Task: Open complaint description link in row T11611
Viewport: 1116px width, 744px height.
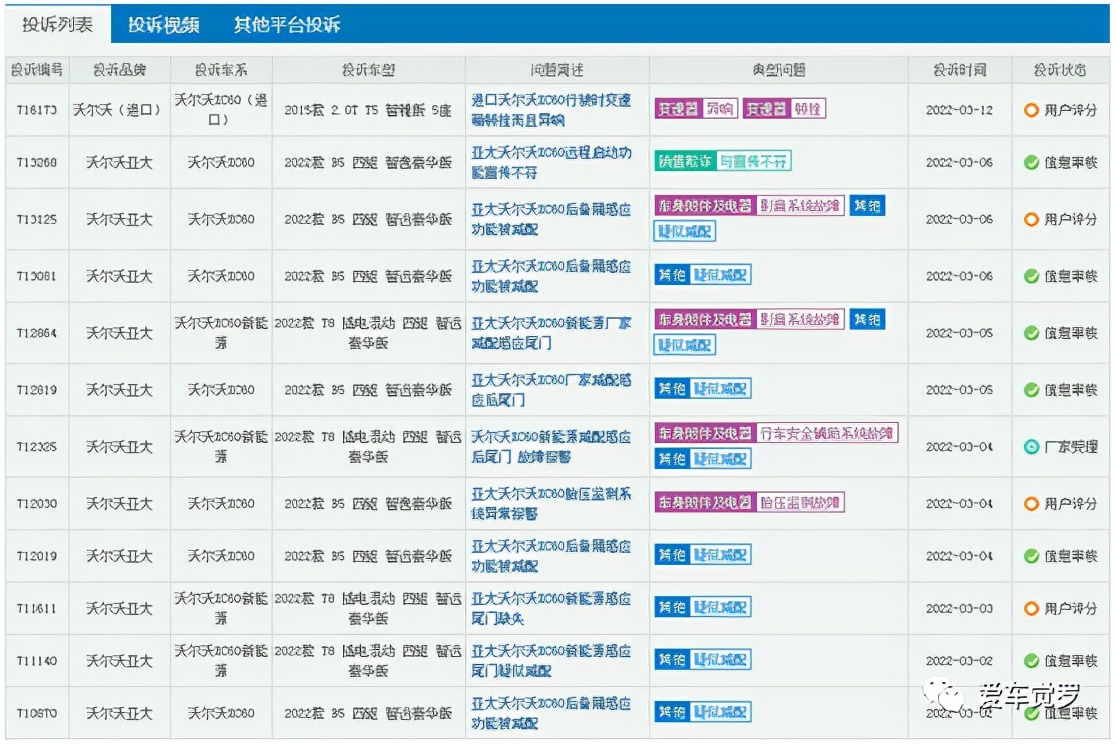Action: [551, 609]
